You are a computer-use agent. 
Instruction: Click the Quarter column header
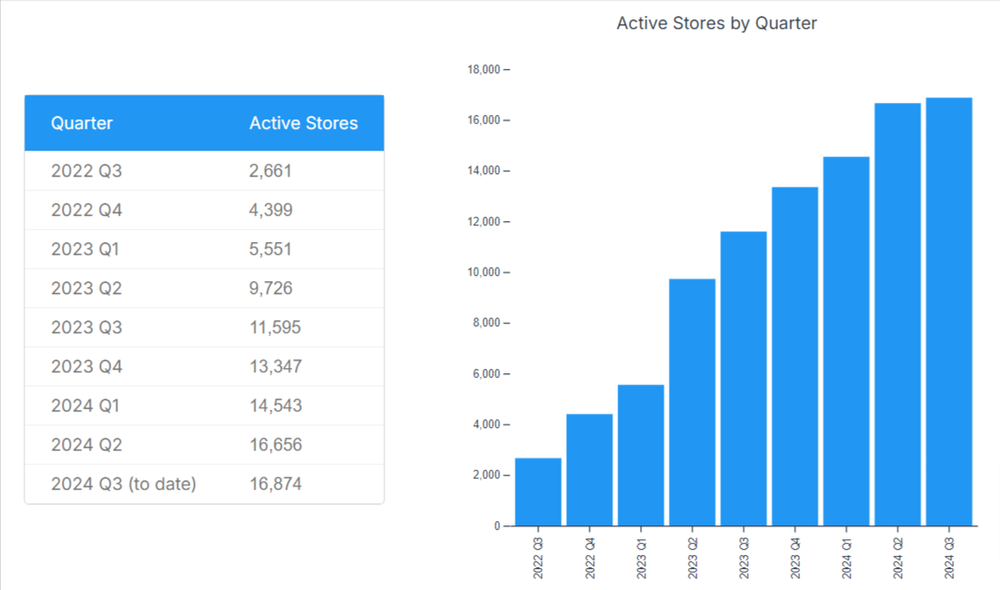click(82, 123)
